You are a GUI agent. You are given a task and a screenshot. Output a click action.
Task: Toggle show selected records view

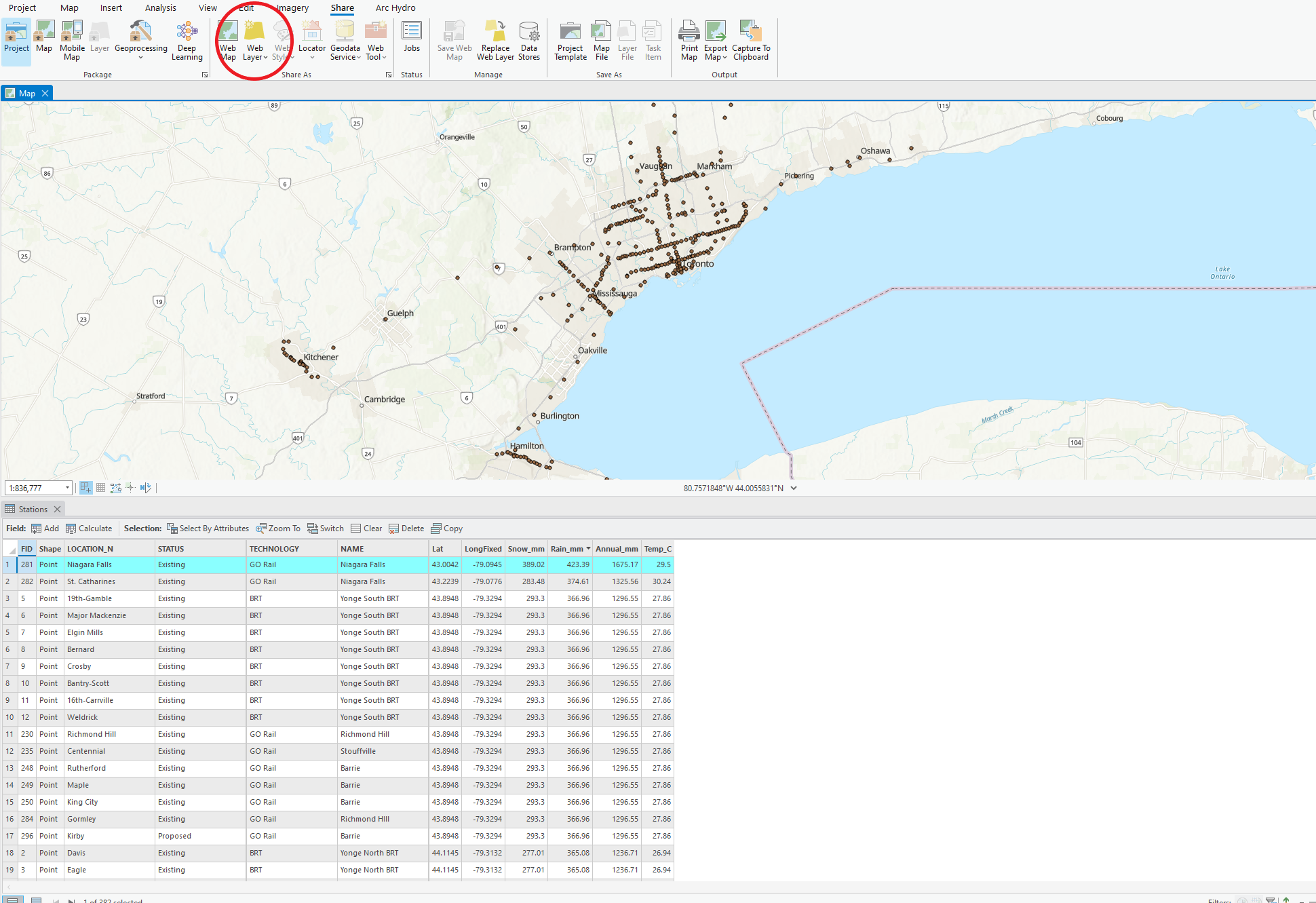(x=36, y=900)
